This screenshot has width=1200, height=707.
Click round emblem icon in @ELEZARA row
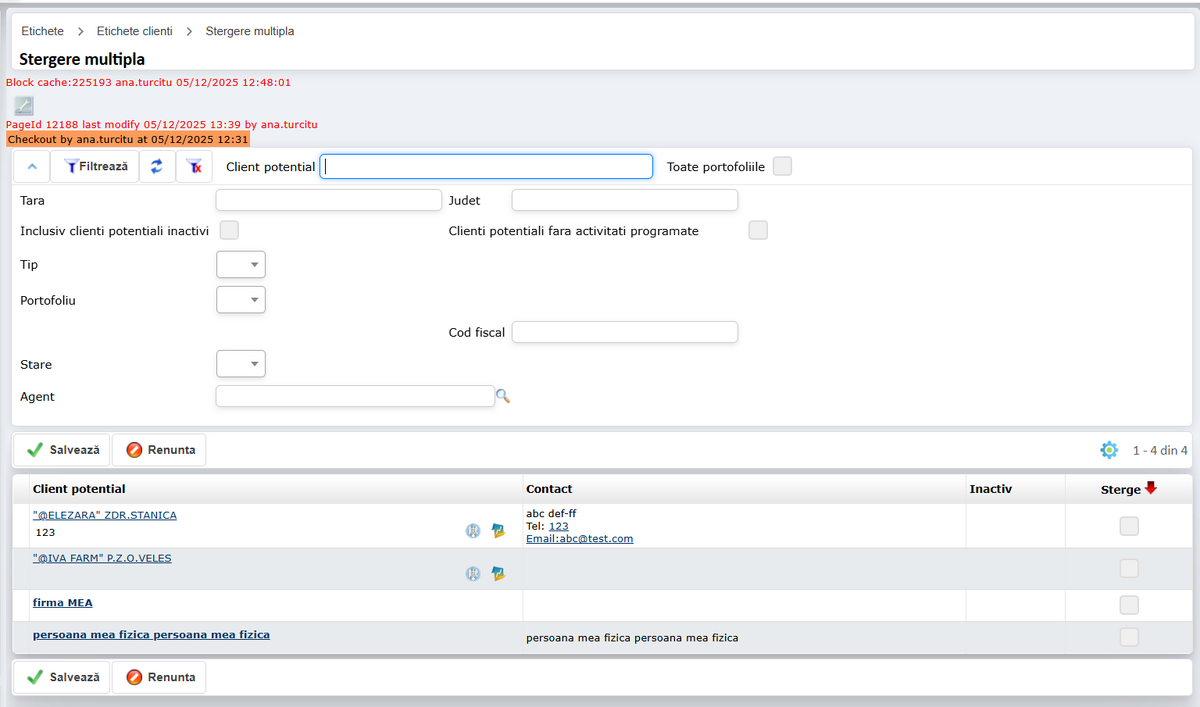473,531
